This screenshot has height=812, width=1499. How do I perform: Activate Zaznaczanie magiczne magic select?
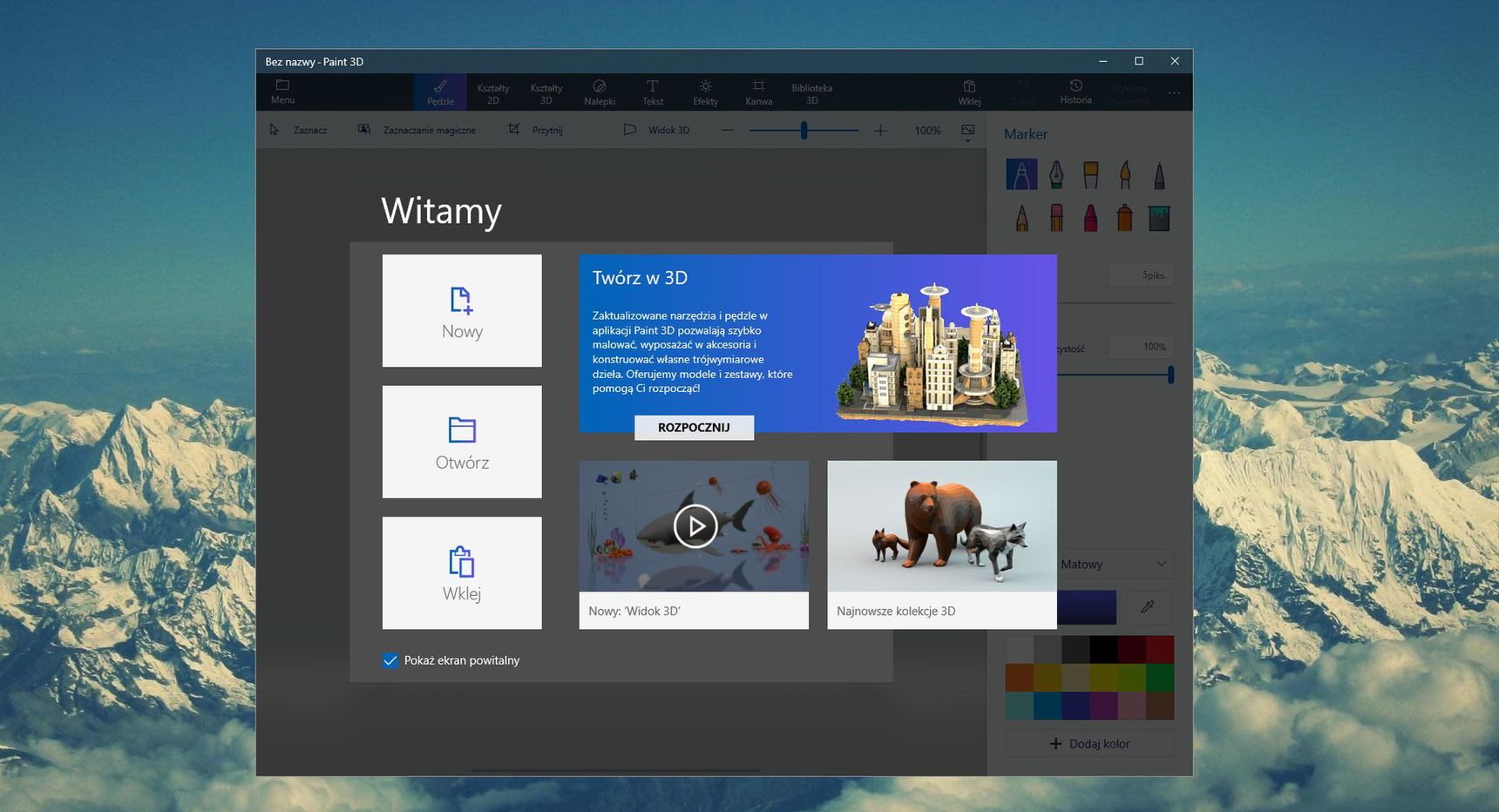[x=417, y=130]
